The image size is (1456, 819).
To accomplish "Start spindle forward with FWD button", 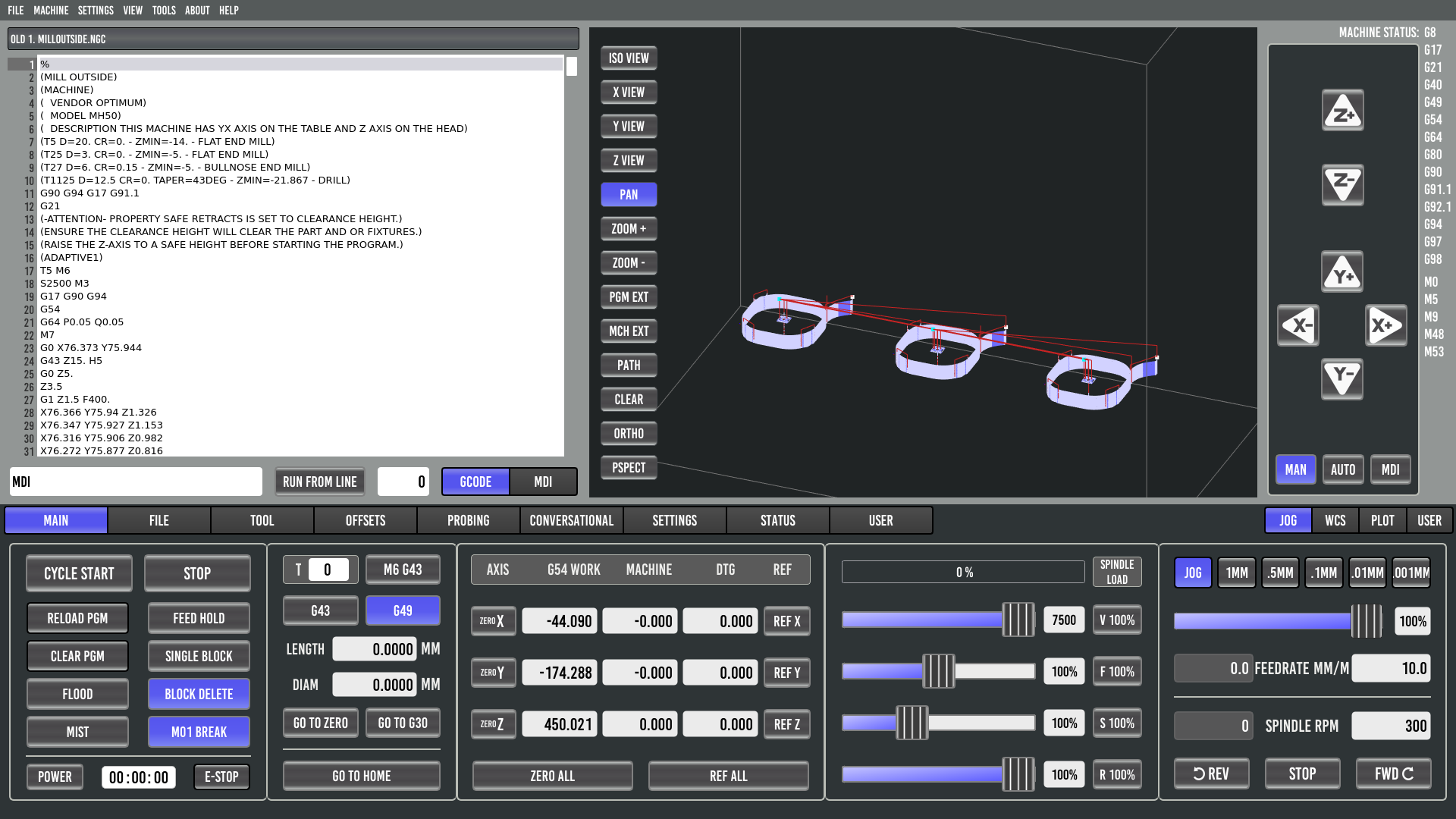I will (x=1393, y=773).
